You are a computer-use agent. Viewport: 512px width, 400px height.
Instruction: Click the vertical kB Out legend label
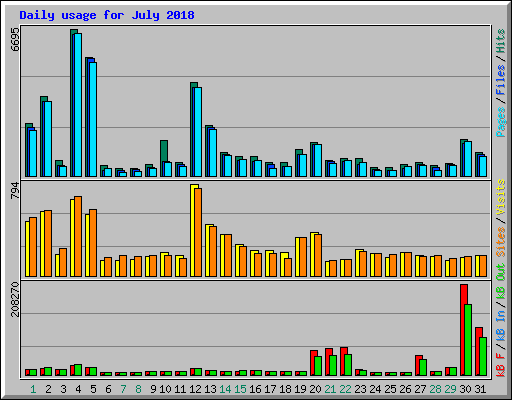tap(501, 282)
